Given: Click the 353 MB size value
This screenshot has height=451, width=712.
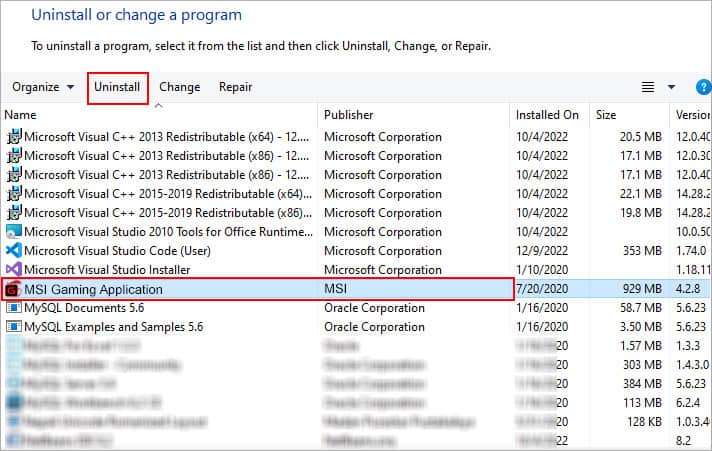Looking at the screenshot, I should (x=642, y=251).
